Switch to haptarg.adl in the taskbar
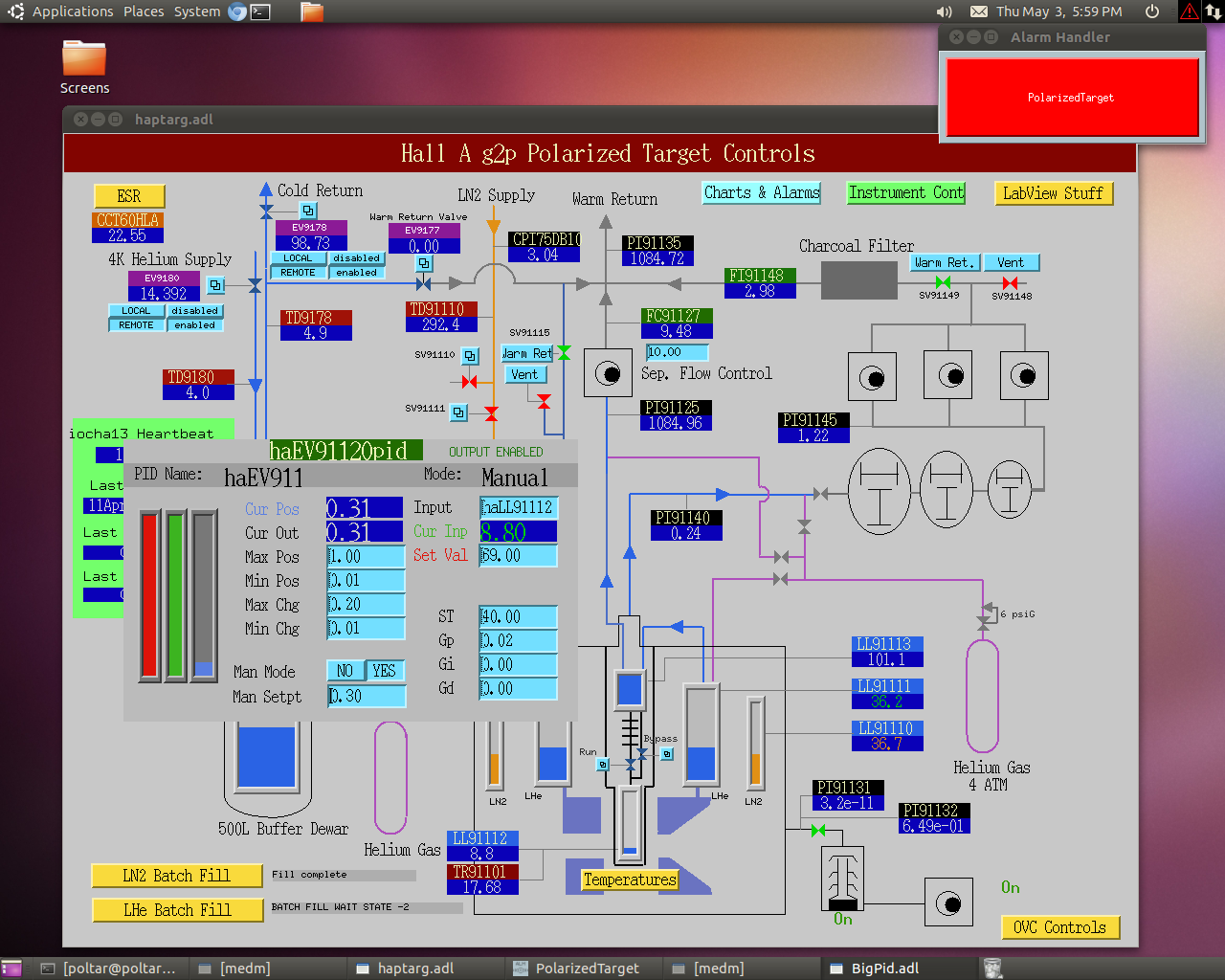The height and width of the screenshot is (980, 1225). click(425, 969)
